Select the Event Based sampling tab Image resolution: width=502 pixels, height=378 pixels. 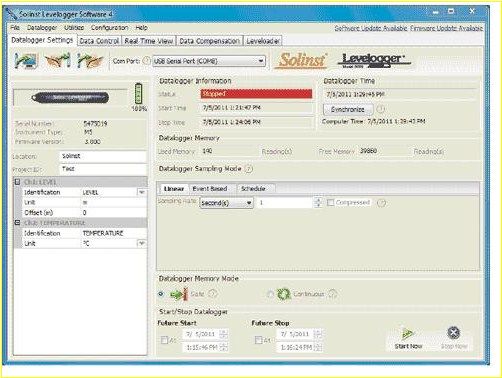tap(210, 189)
